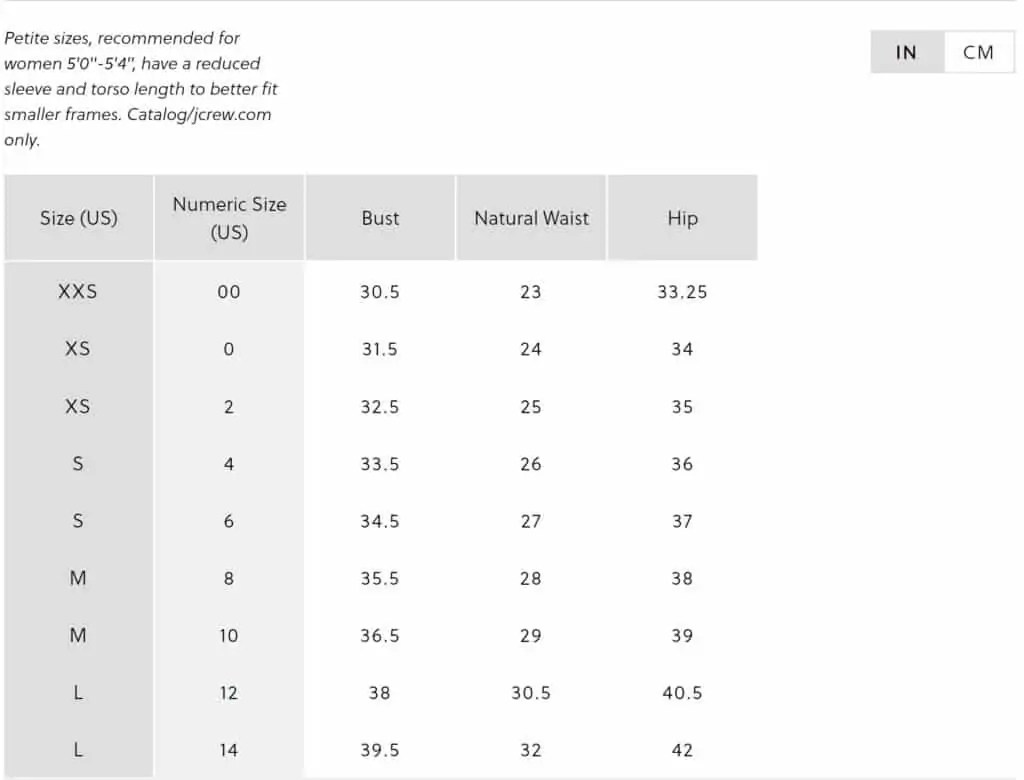Viewport: 1024px width, 780px height.
Task: Click the Hip column header
Action: click(x=682, y=218)
